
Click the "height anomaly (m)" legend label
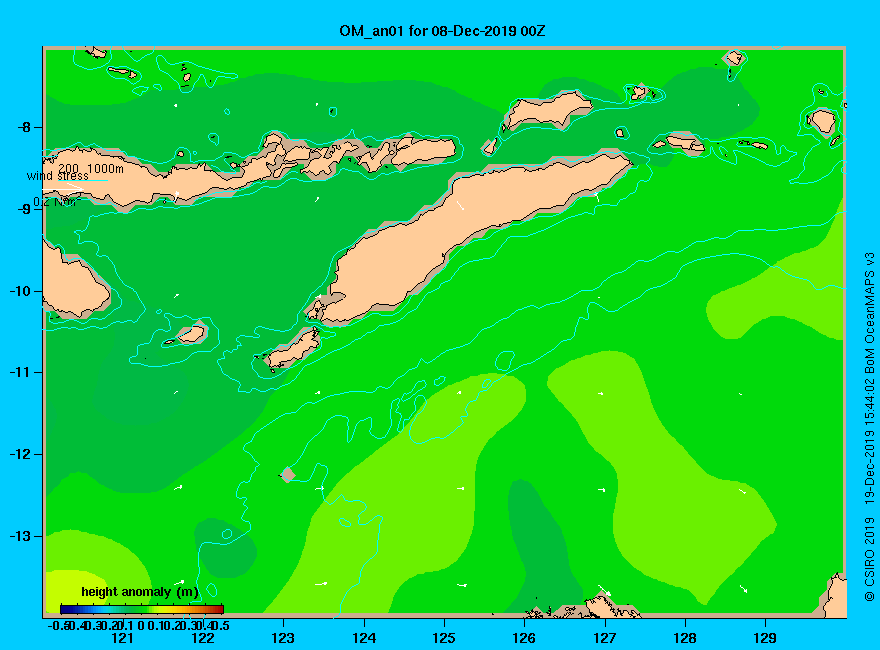point(140,592)
